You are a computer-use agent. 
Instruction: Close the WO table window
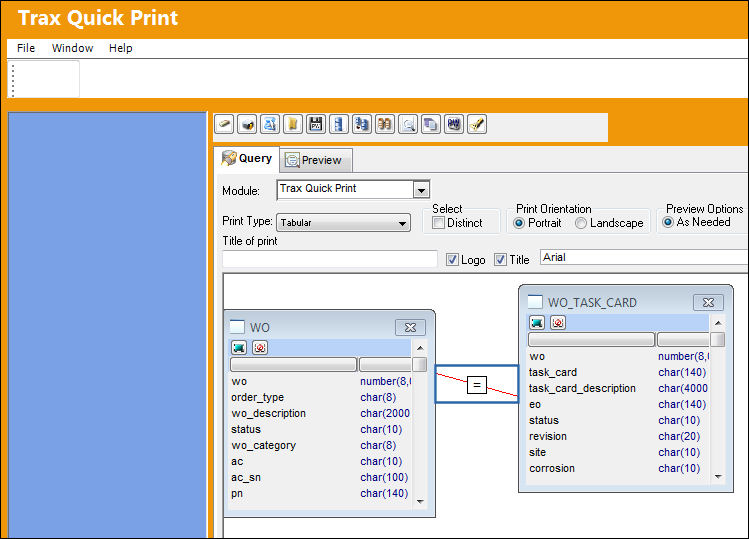coord(410,327)
